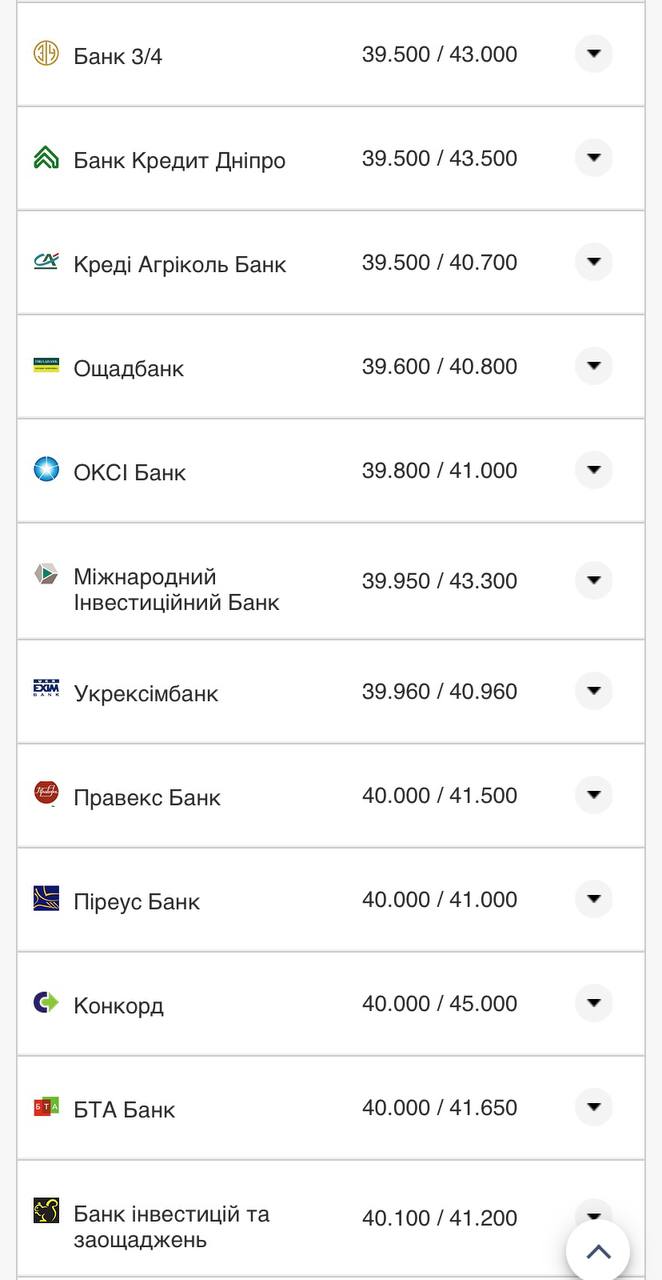Image resolution: width=662 pixels, height=1280 pixels.
Task: Expand the Банк 3/4 rate details
Action: (594, 54)
